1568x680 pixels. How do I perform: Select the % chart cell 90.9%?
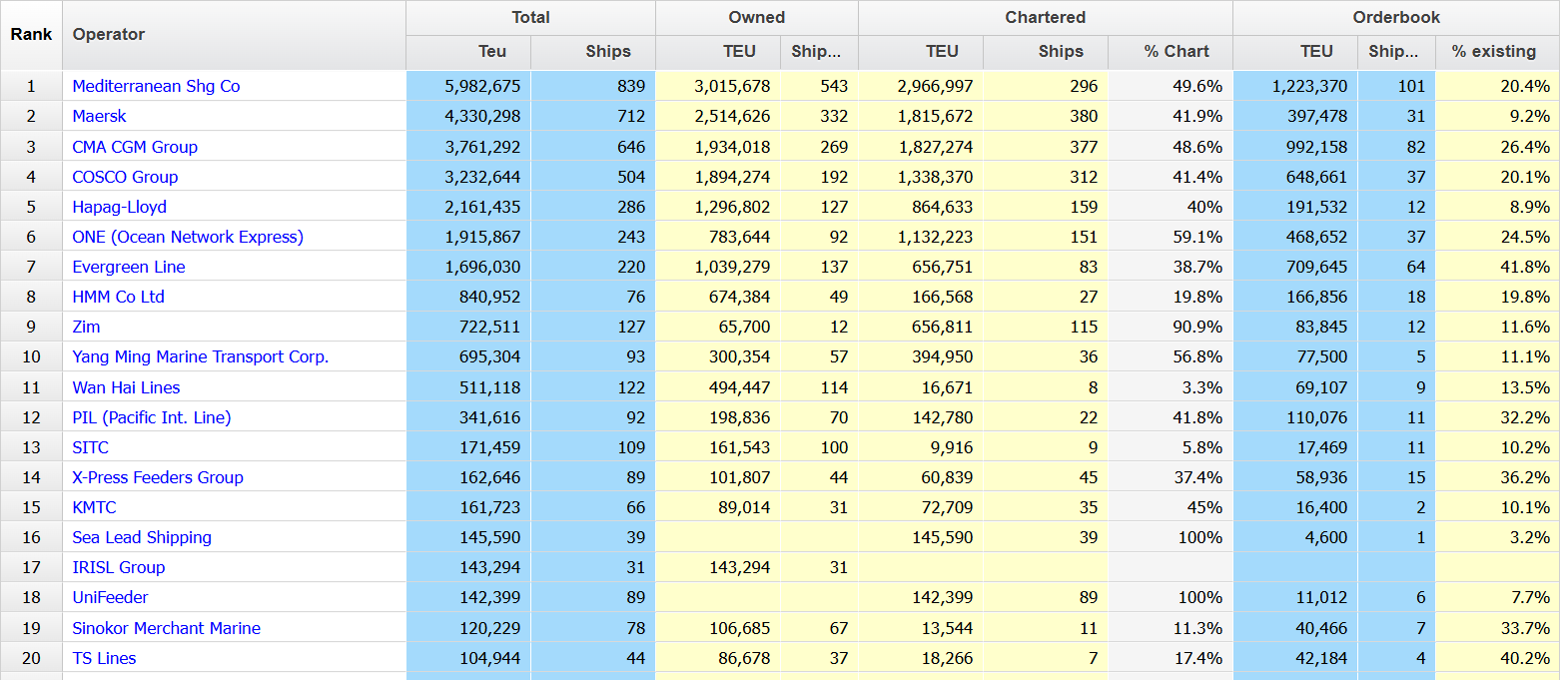point(1171,327)
